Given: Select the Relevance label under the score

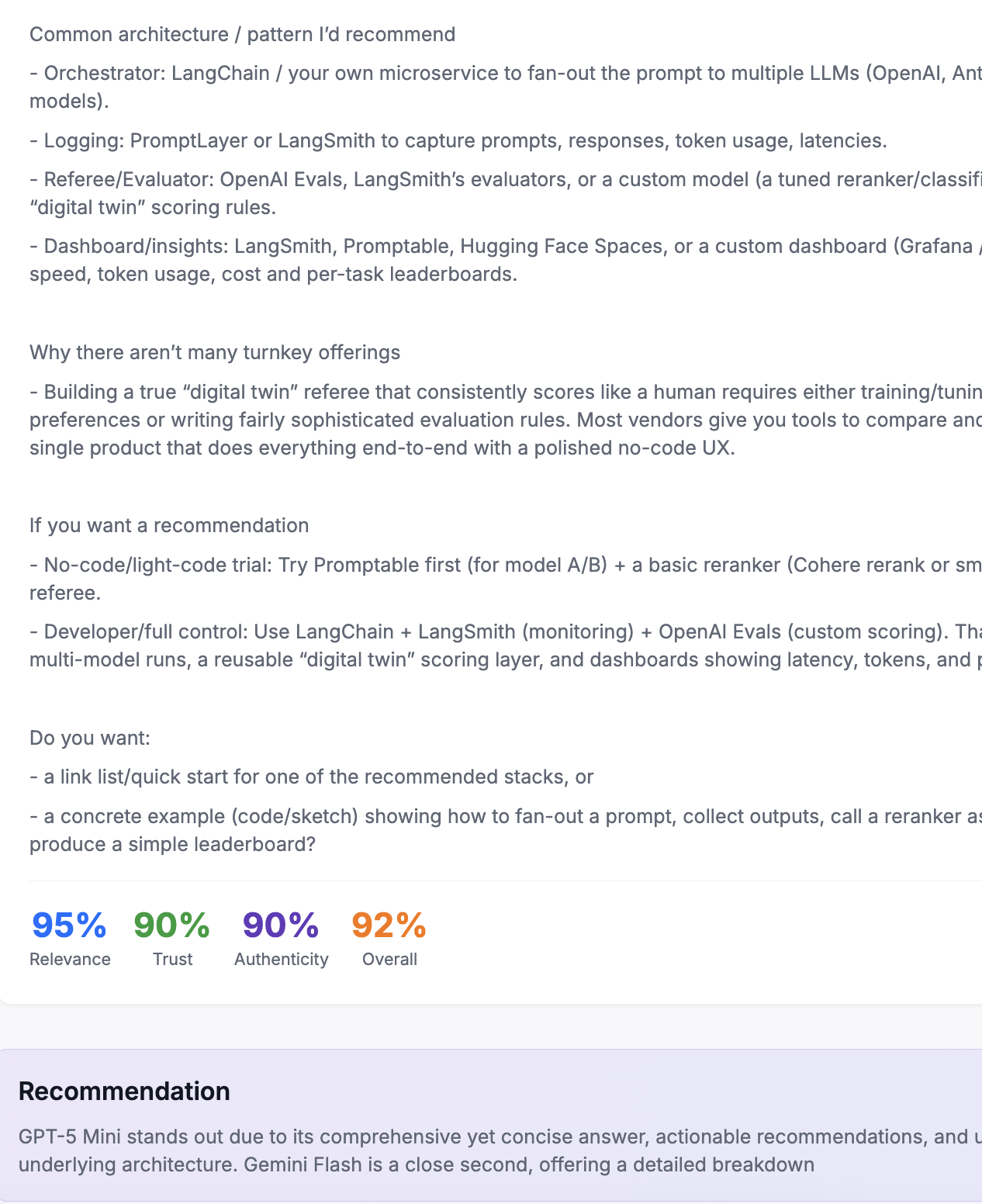Looking at the screenshot, I should tap(70, 960).
